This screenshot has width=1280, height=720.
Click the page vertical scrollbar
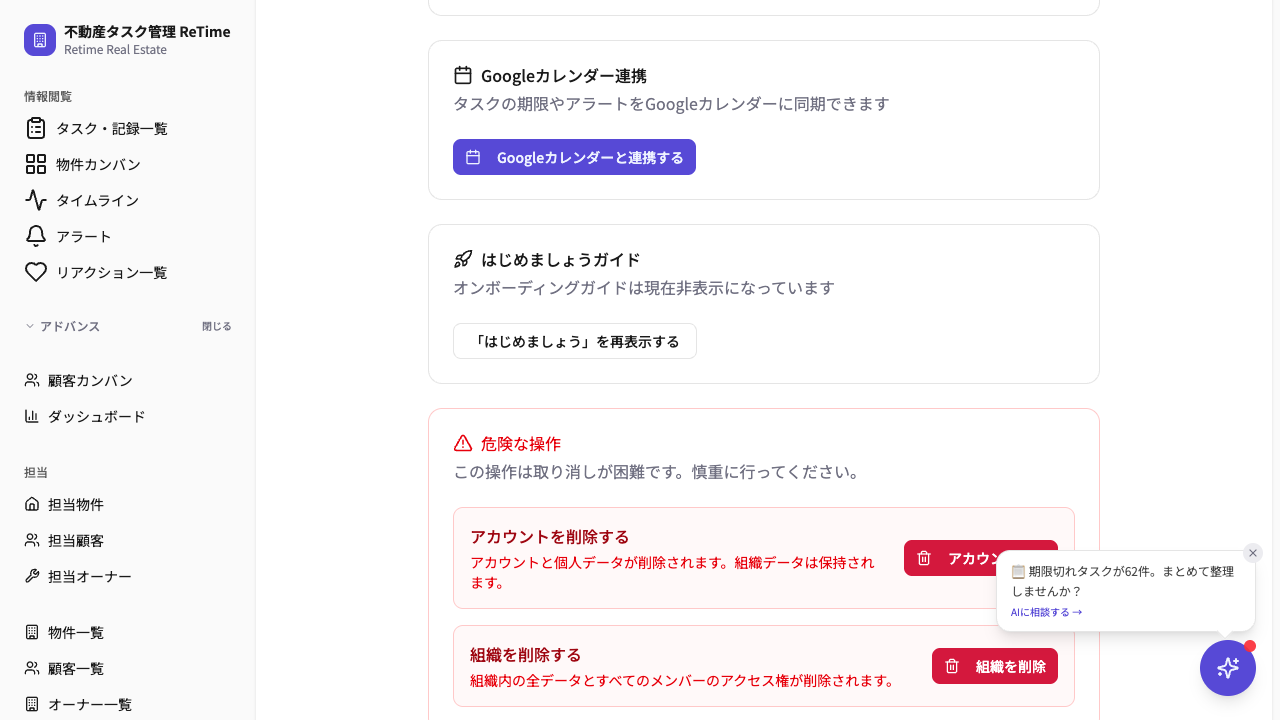click(x=1276, y=360)
